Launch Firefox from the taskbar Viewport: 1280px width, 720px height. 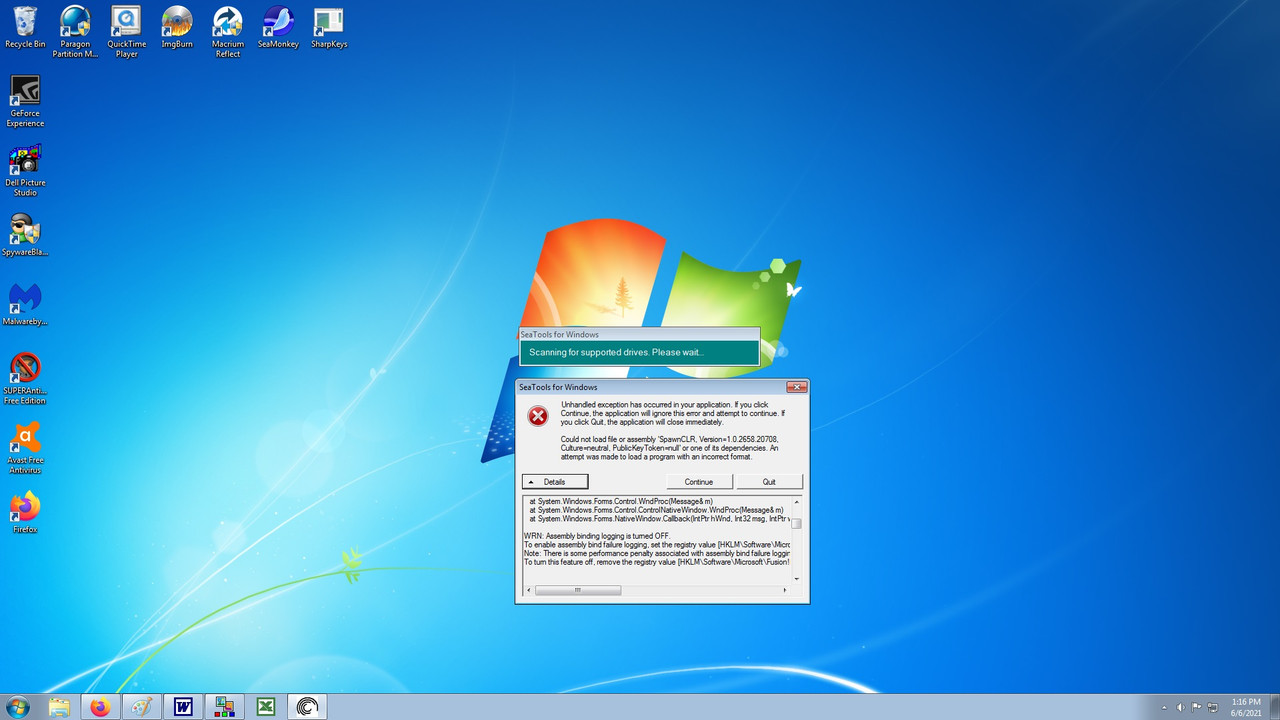100,707
